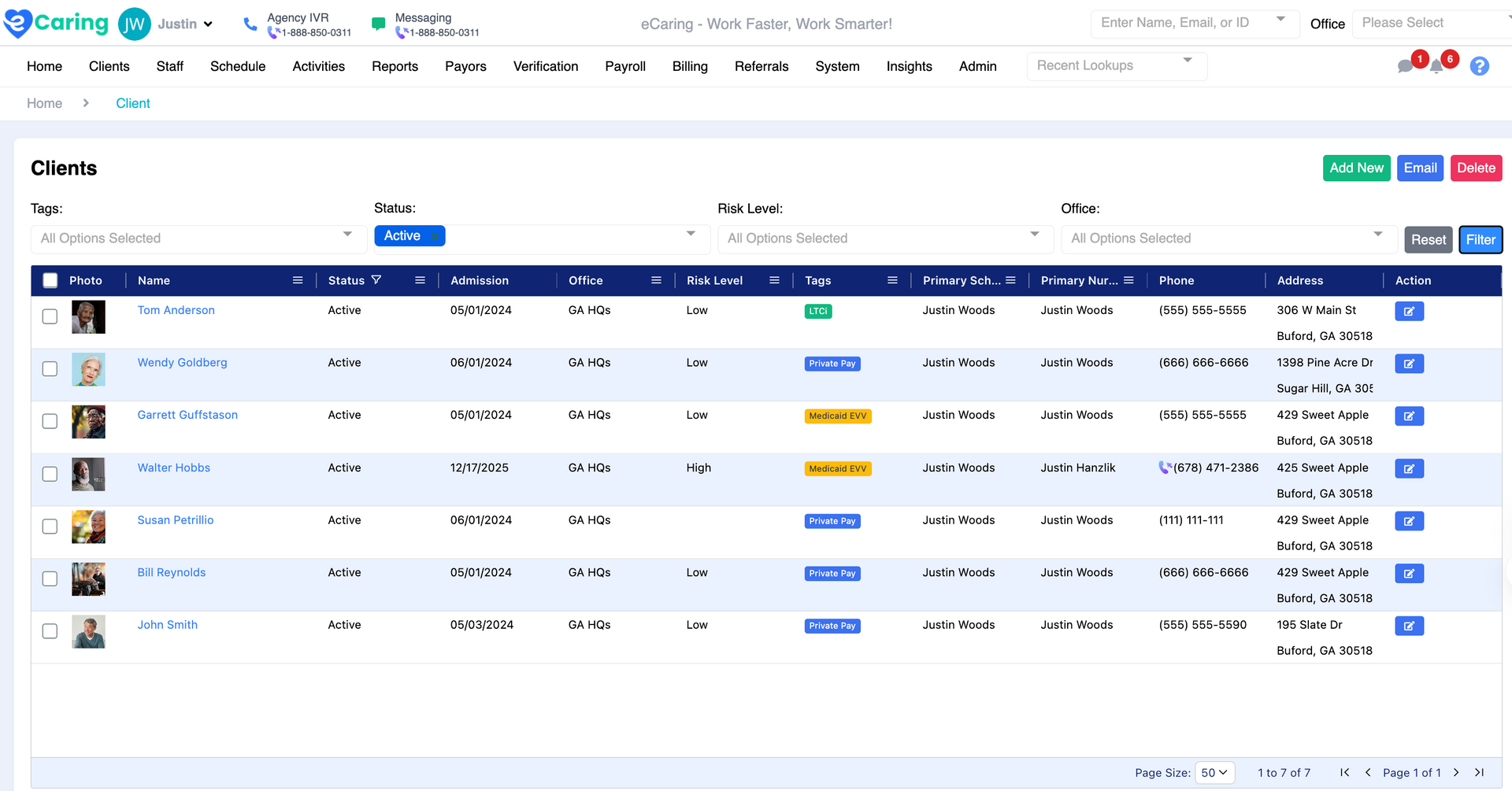The height and width of the screenshot is (791, 1512).
Task: Open the chat messages notification icon
Action: point(1405,66)
